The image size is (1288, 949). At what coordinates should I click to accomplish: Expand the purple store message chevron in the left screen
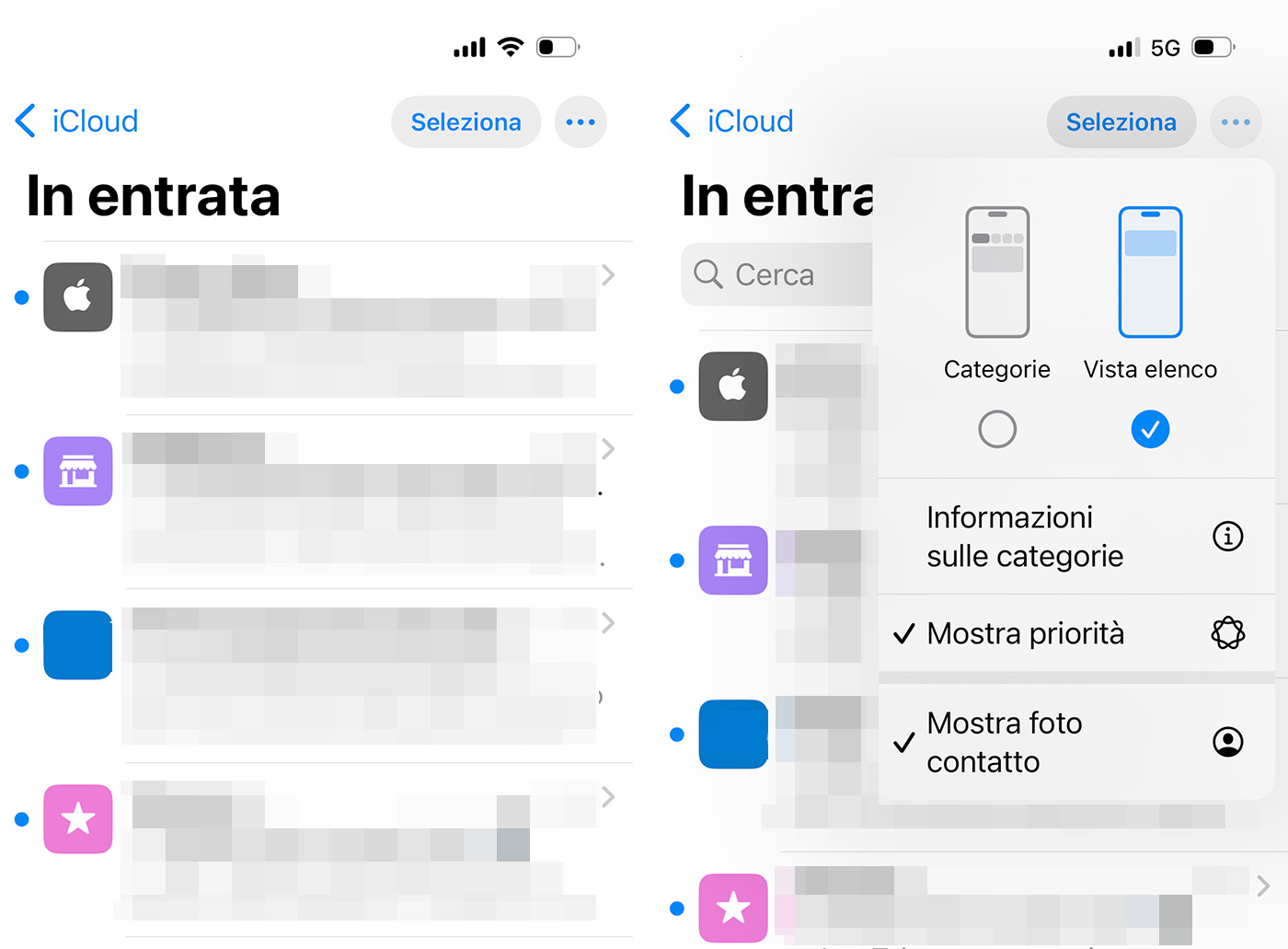[x=608, y=448]
